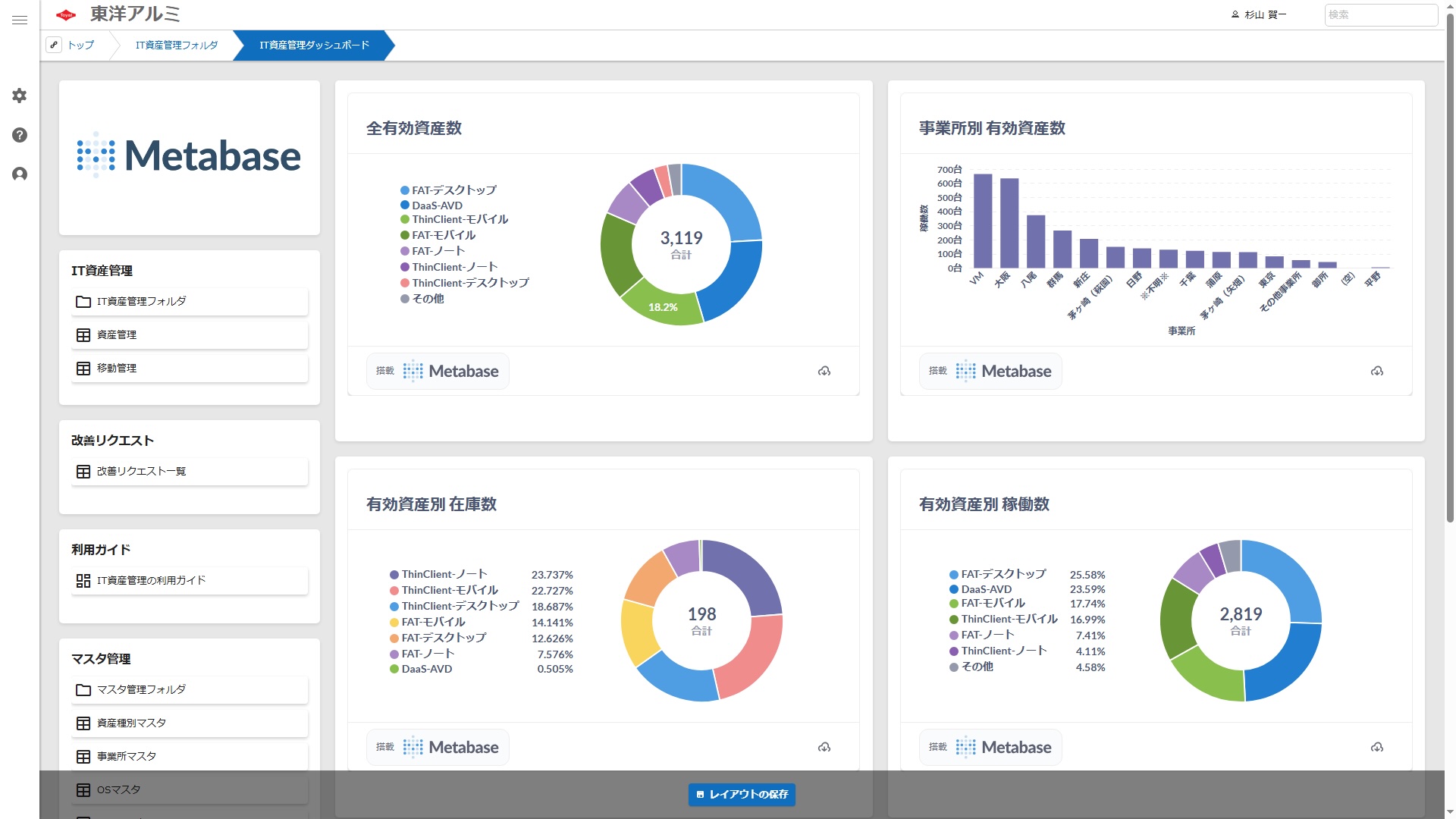Click レイアウトの保存 button

tap(742, 794)
